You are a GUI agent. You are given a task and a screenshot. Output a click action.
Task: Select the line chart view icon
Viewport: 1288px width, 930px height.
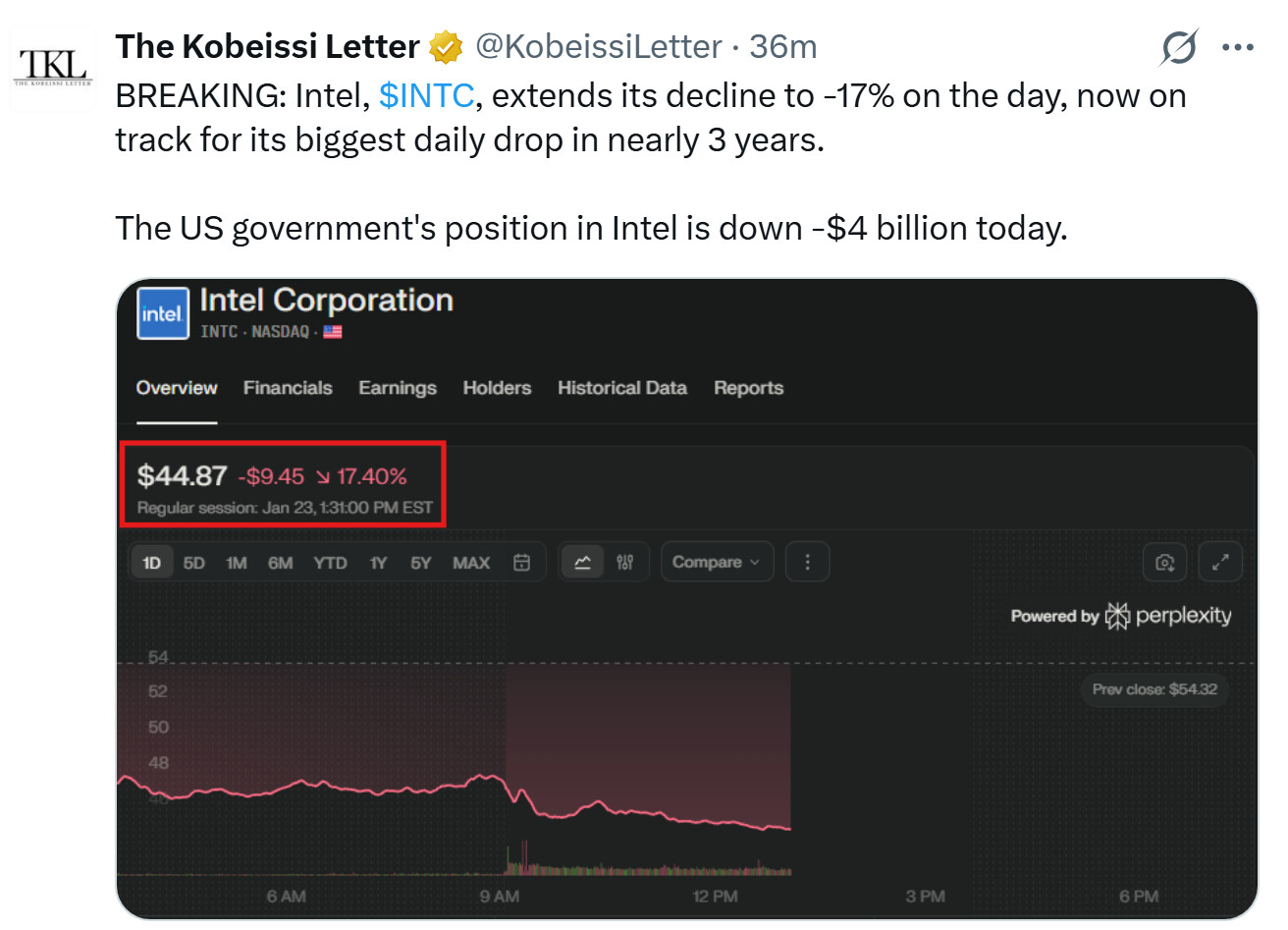coord(582,563)
